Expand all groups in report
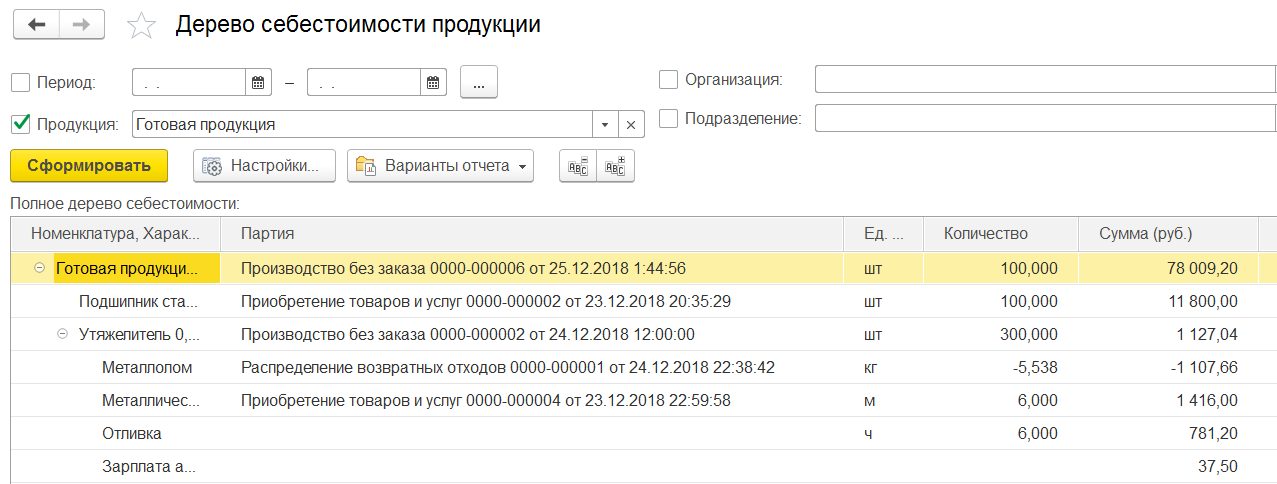 click(x=615, y=167)
